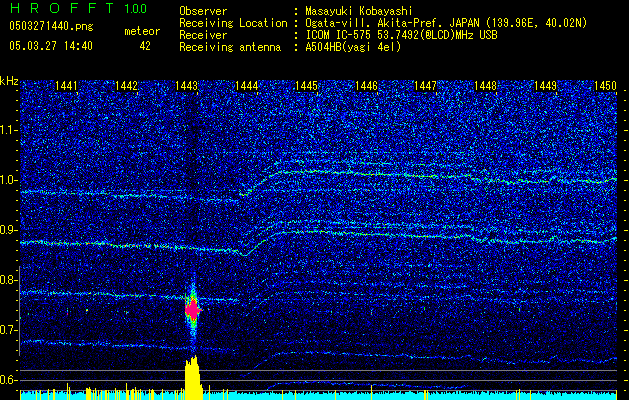Select the Ogata-vill. Akita-Pref. JAPAN location text
Image resolution: width=629 pixels, height=400 pixels.
[x=446, y=23]
